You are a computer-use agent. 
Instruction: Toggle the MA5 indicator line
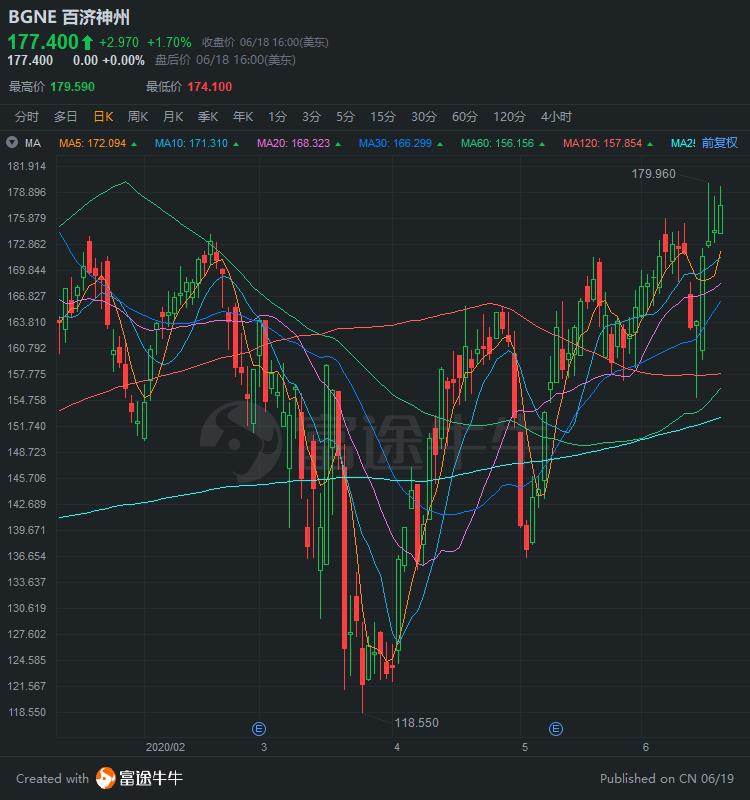(92, 143)
